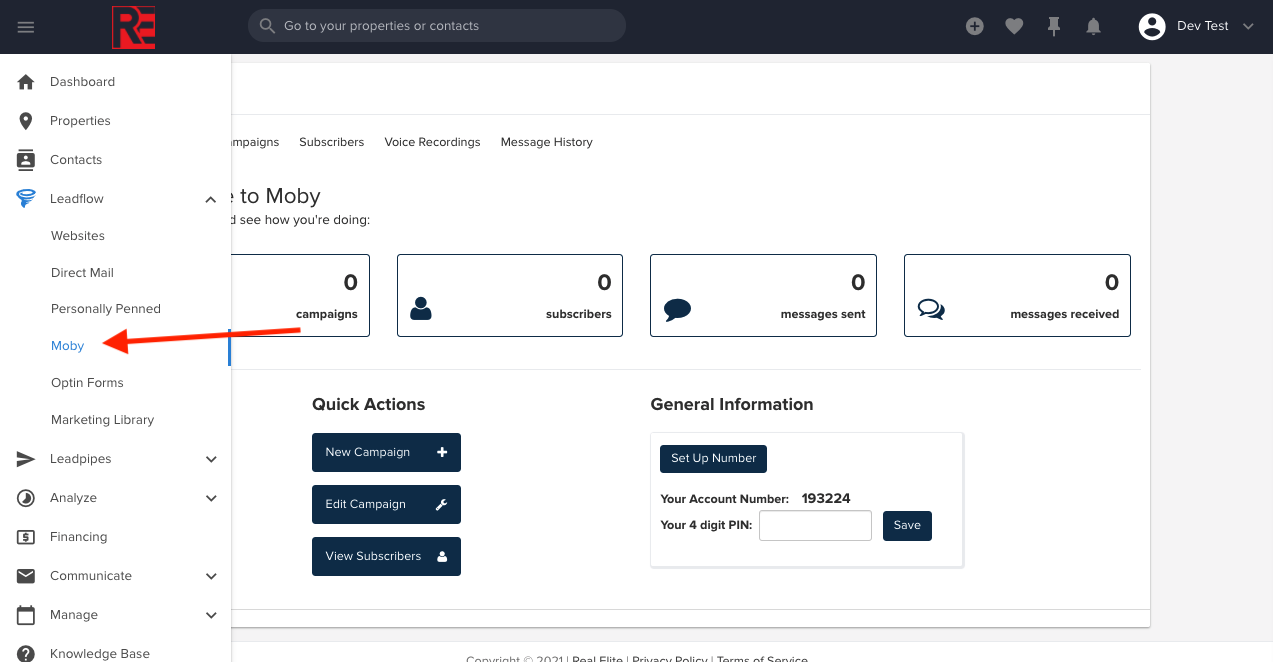Open Websites under Leadflow
Image resolution: width=1273 pixels, height=662 pixels.
click(x=78, y=236)
